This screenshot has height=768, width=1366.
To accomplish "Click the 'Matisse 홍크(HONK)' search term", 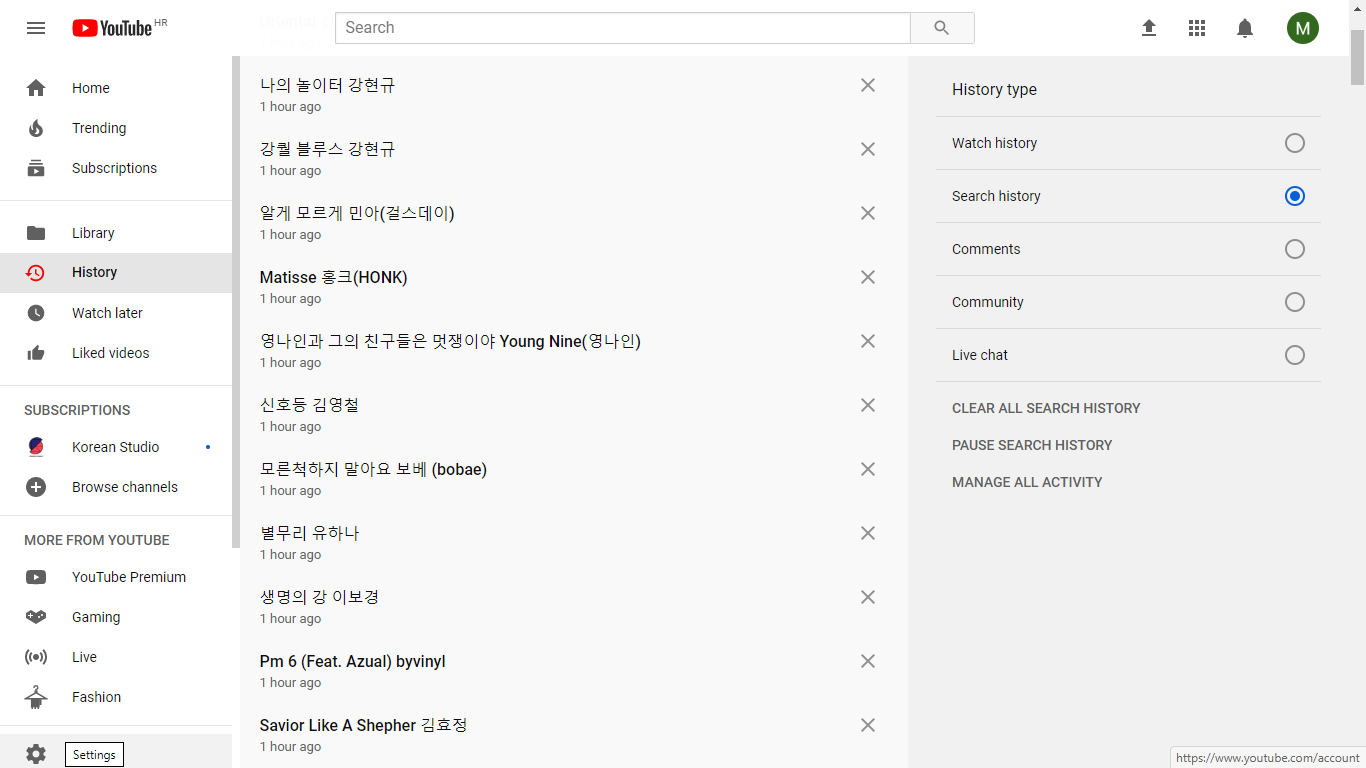I will [334, 277].
